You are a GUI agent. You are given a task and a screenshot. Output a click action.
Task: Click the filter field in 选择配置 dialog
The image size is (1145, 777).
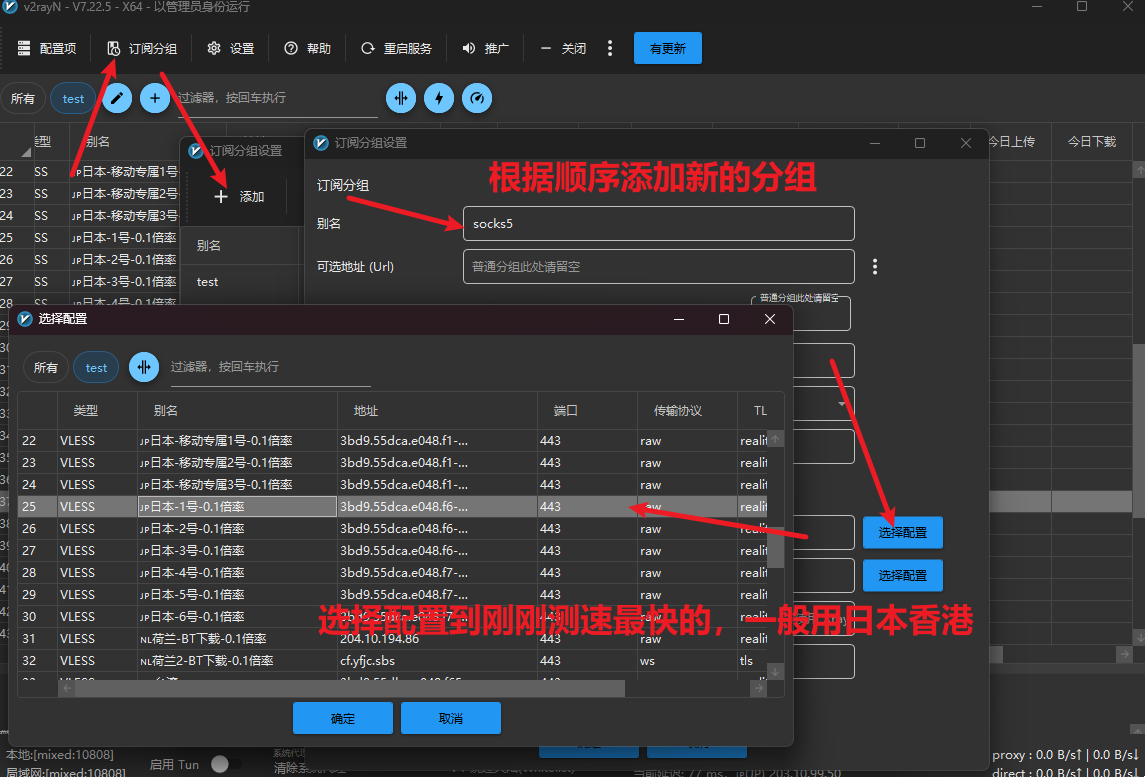click(270, 367)
